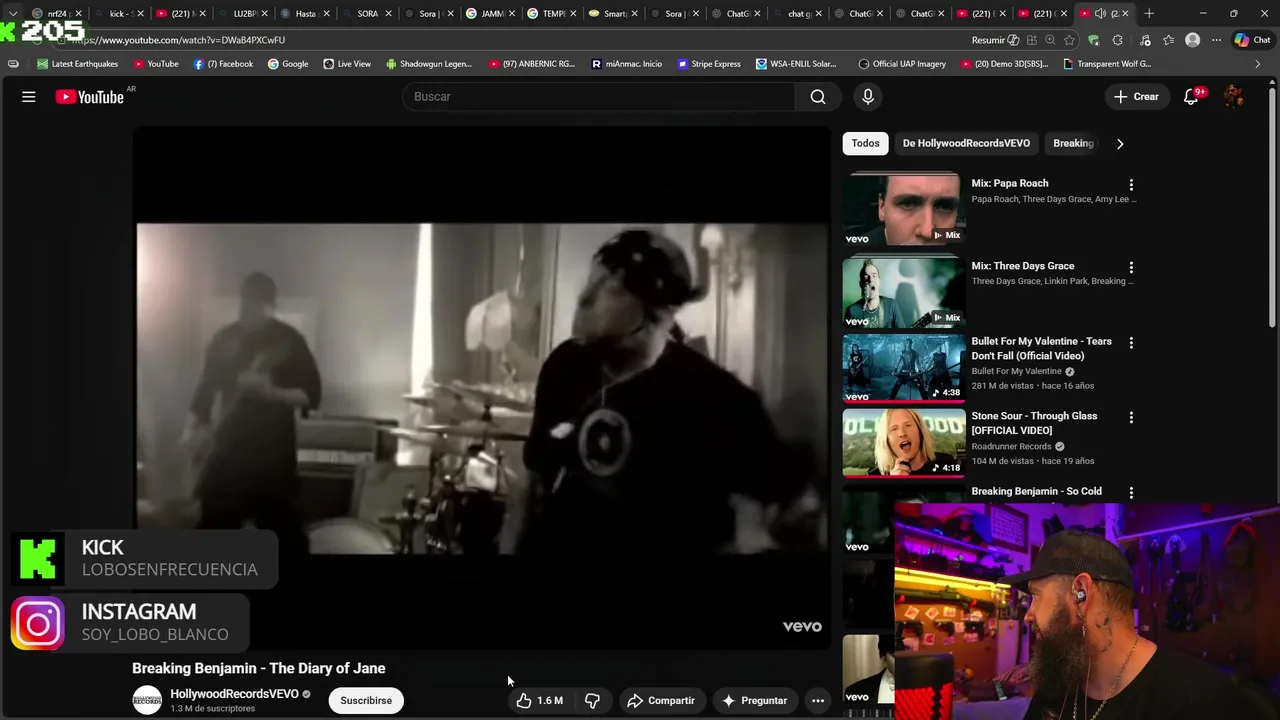Open a new browser tab
The height and width of the screenshot is (720, 1280).
click(1149, 14)
